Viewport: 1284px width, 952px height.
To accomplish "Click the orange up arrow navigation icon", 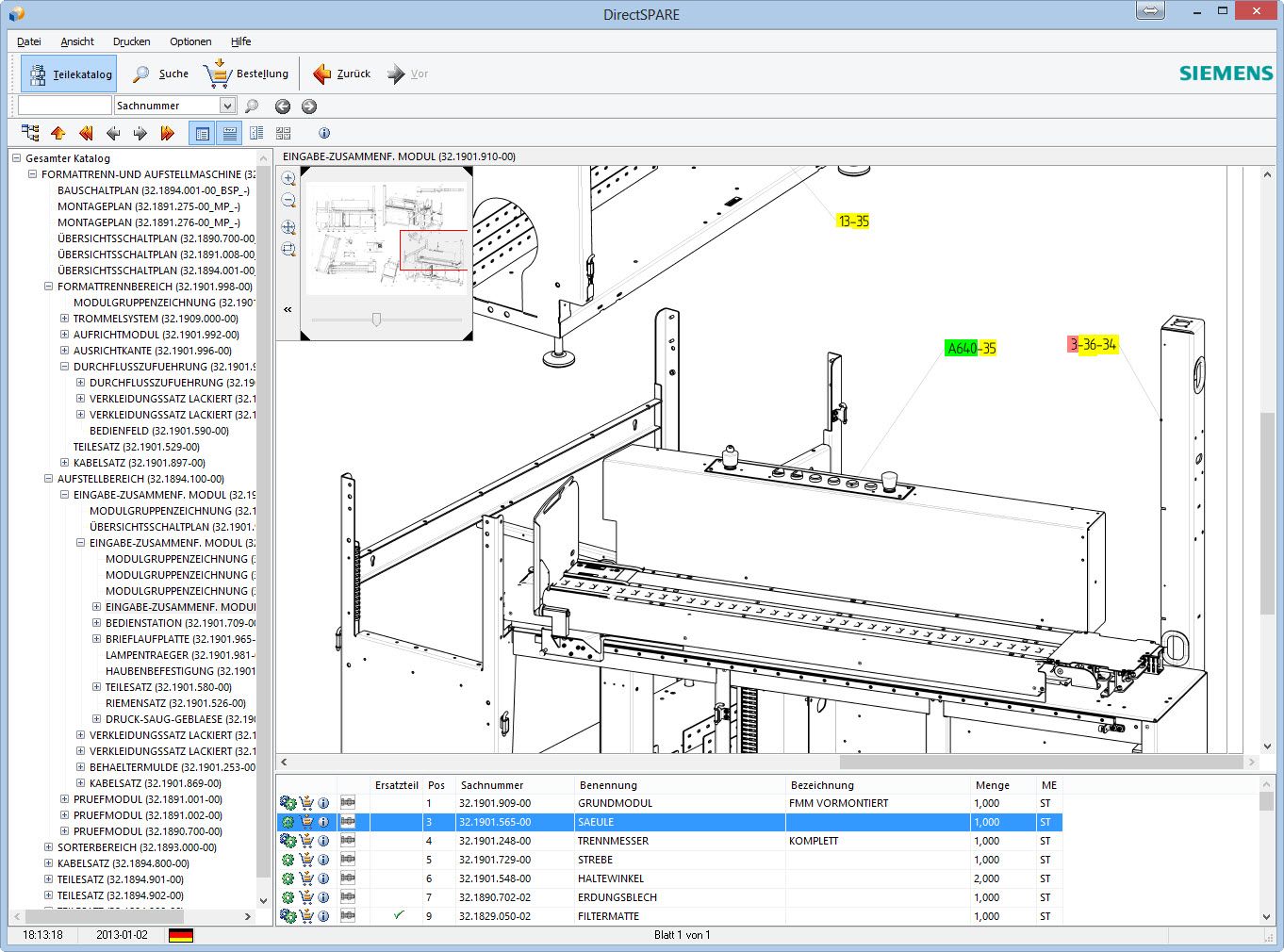I will pyautogui.click(x=58, y=133).
